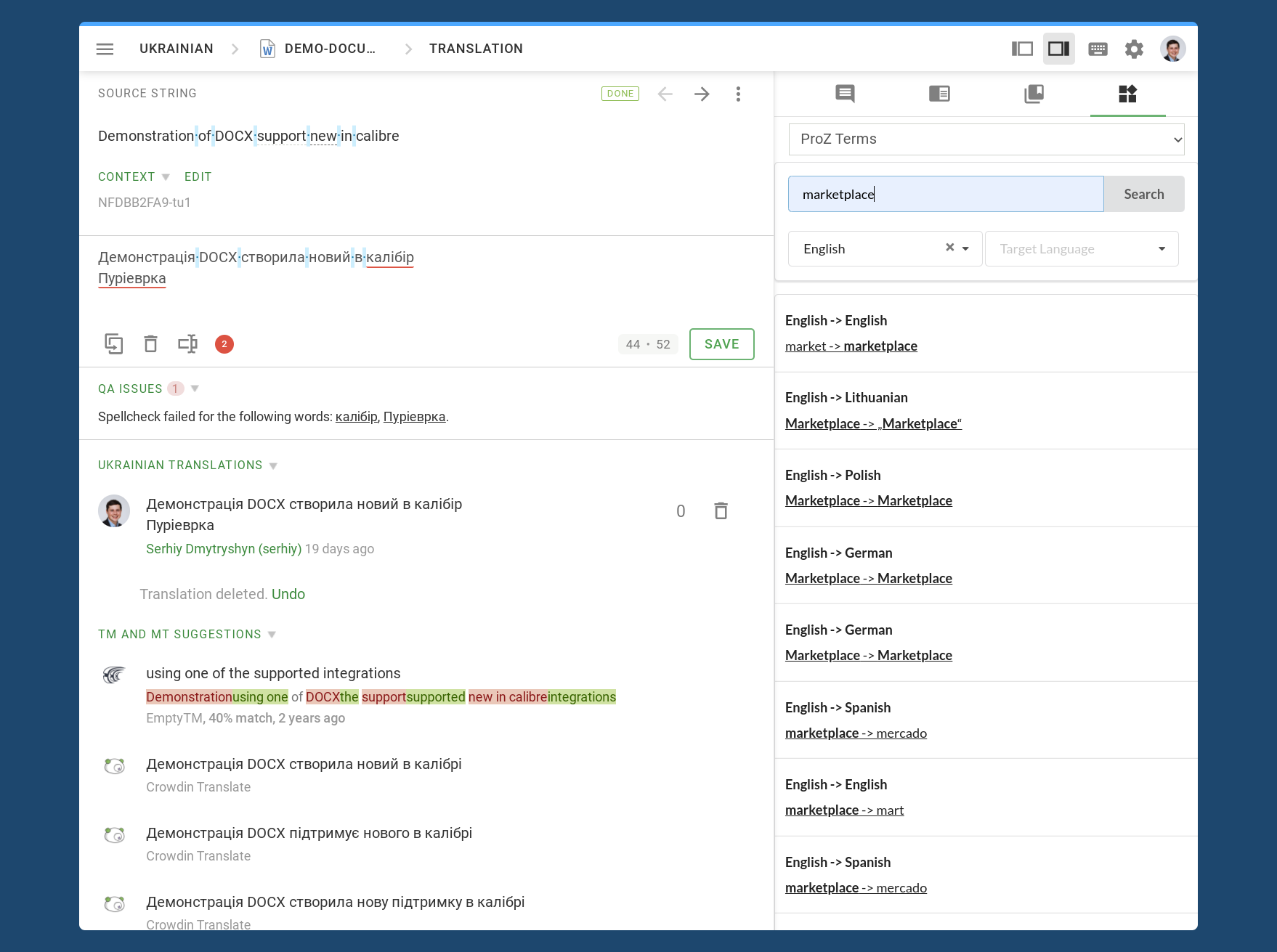Click the marketplace search input field
Screen dimensions: 1277x952
(946, 194)
